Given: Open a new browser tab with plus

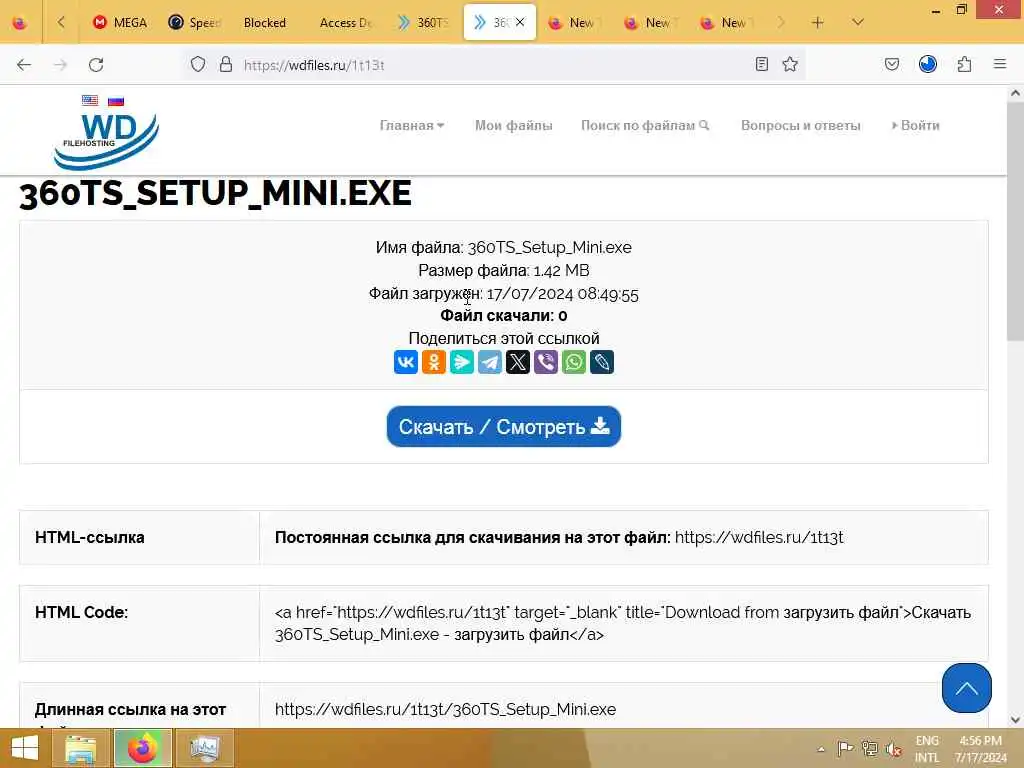Looking at the screenshot, I should coord(817,23).
